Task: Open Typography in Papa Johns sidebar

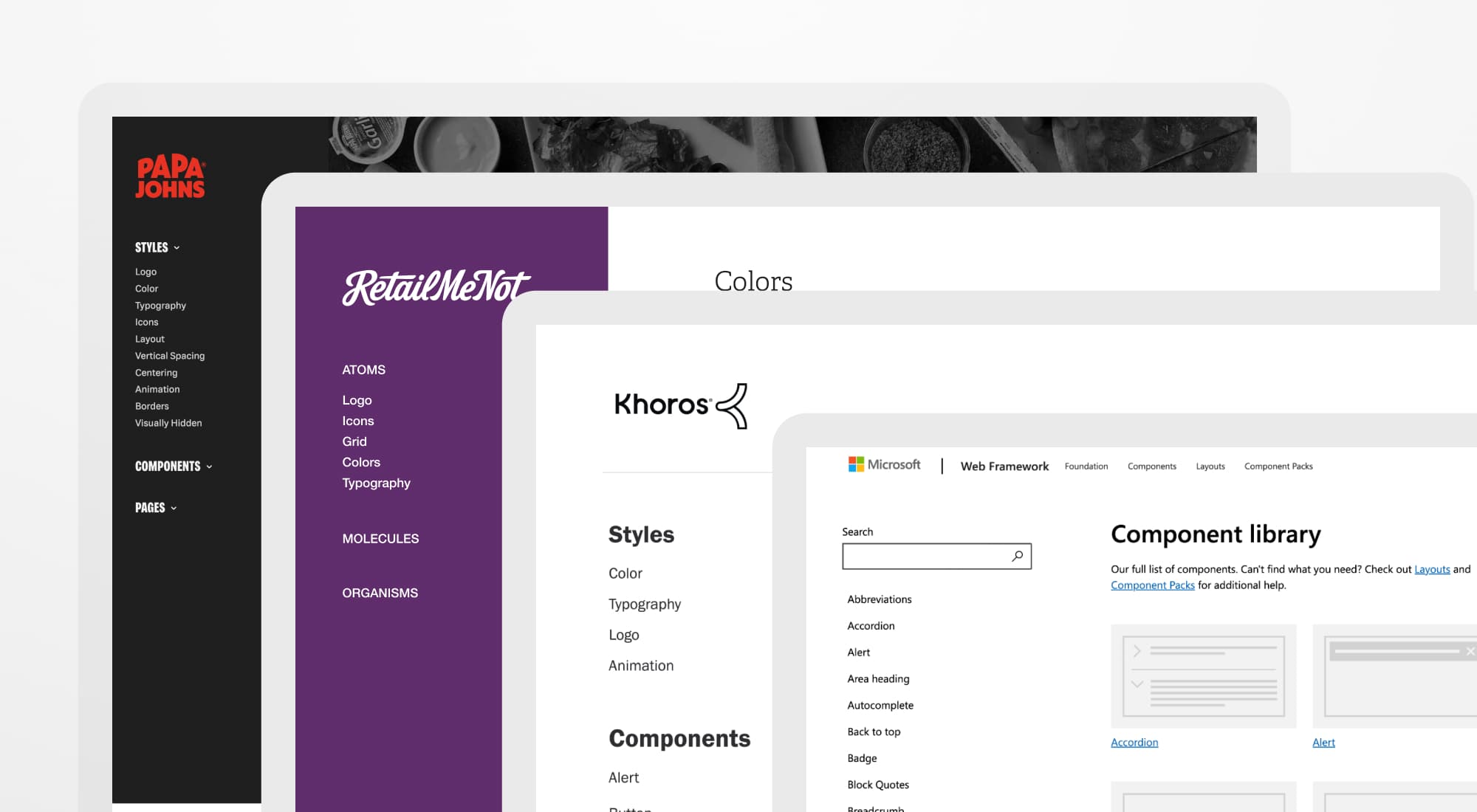Action: 160,306
